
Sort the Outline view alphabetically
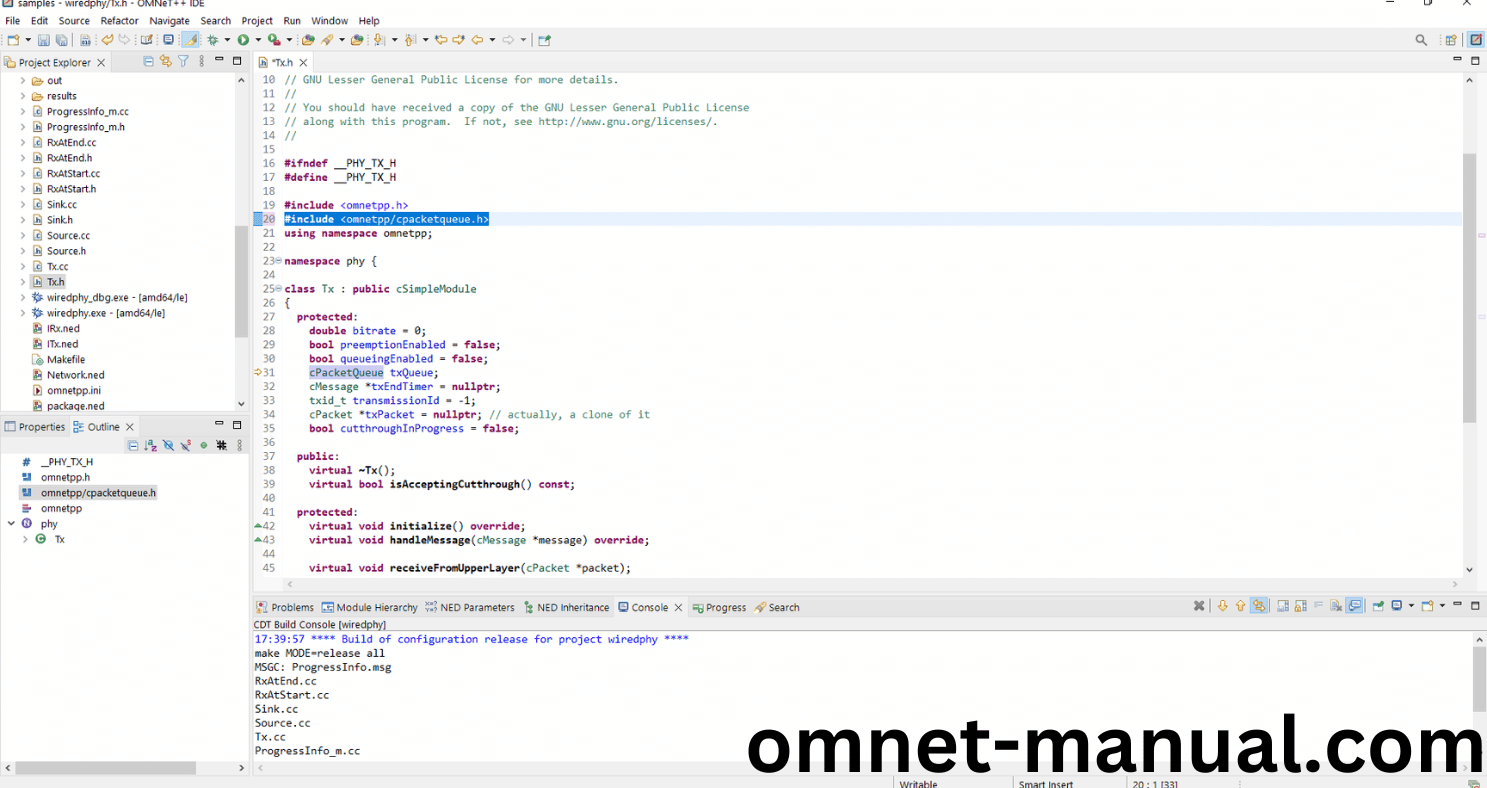pos(150,445)
